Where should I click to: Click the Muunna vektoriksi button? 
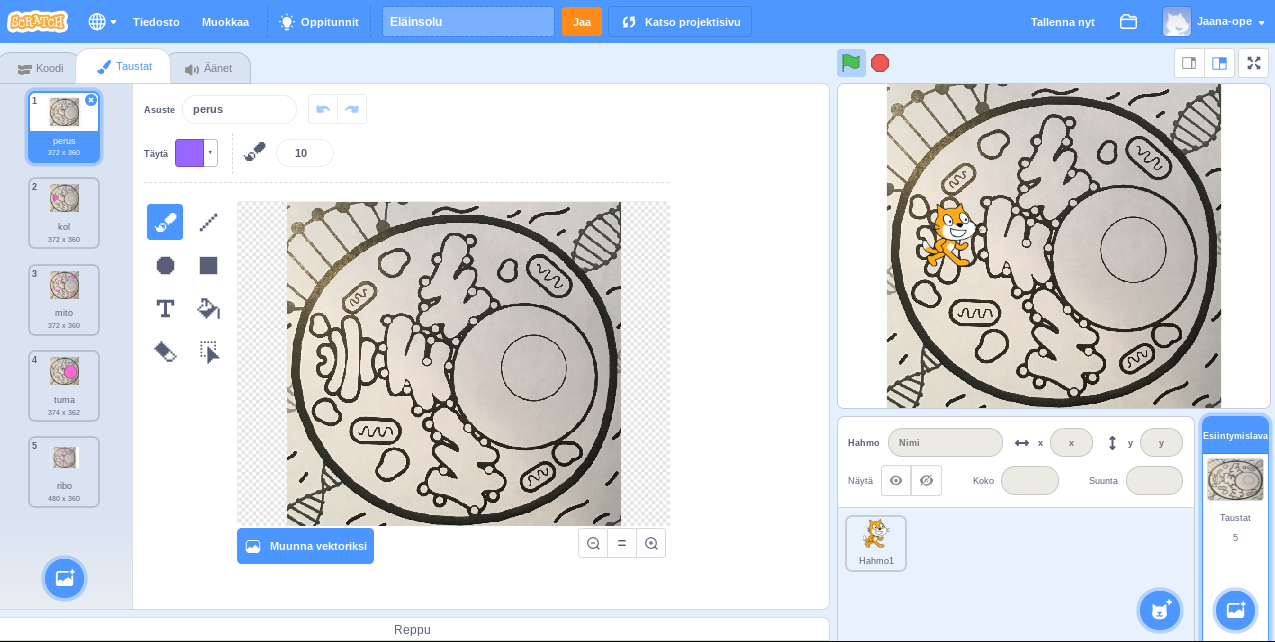coord(305,546)
